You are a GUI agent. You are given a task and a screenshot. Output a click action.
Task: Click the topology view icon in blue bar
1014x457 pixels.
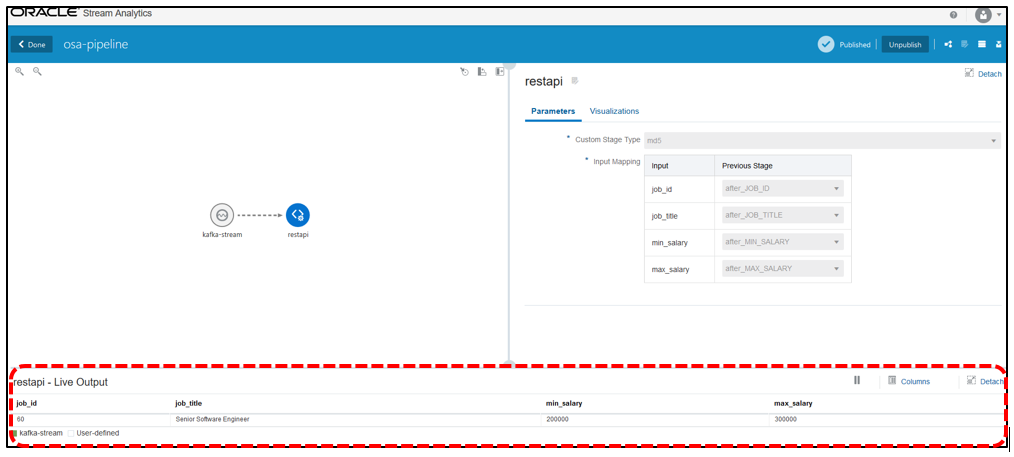coord(949,45)
